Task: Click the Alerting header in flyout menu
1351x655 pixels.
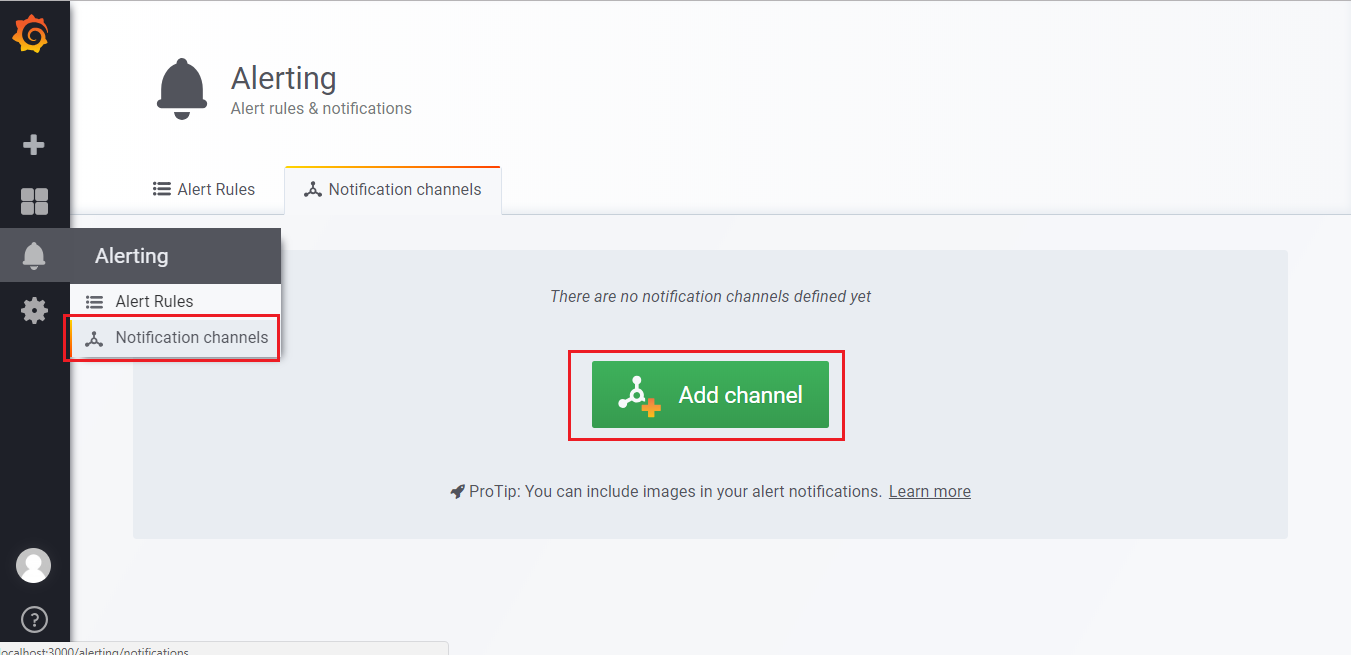Action: coord(132,256)
